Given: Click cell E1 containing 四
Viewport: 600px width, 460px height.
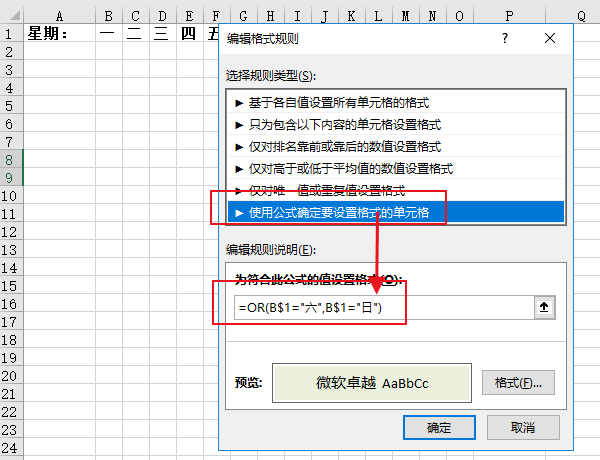Looking at the screenshot, I should 189,34.
